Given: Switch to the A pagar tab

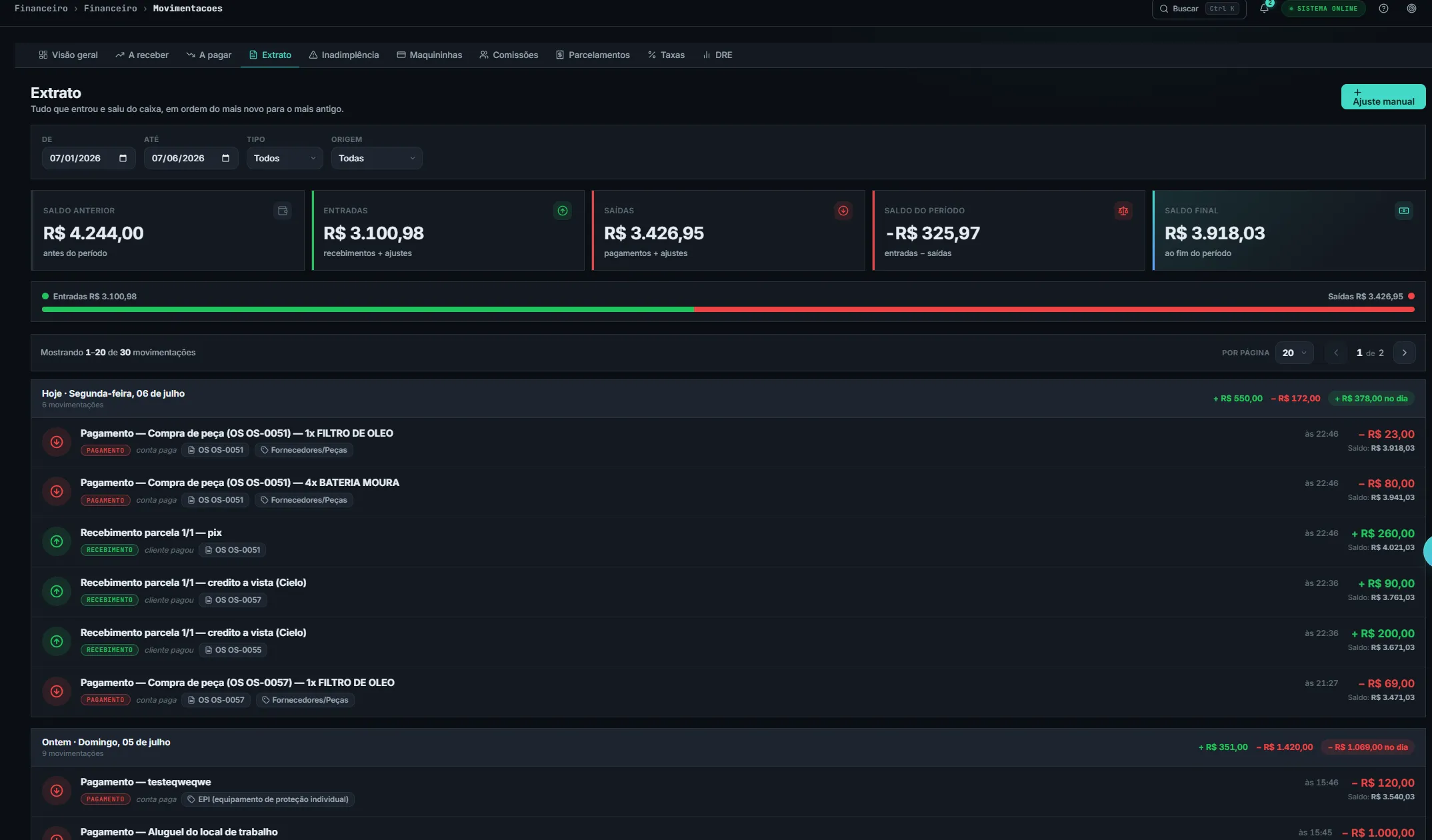Looking at the screenshot, I should (209, 55).
